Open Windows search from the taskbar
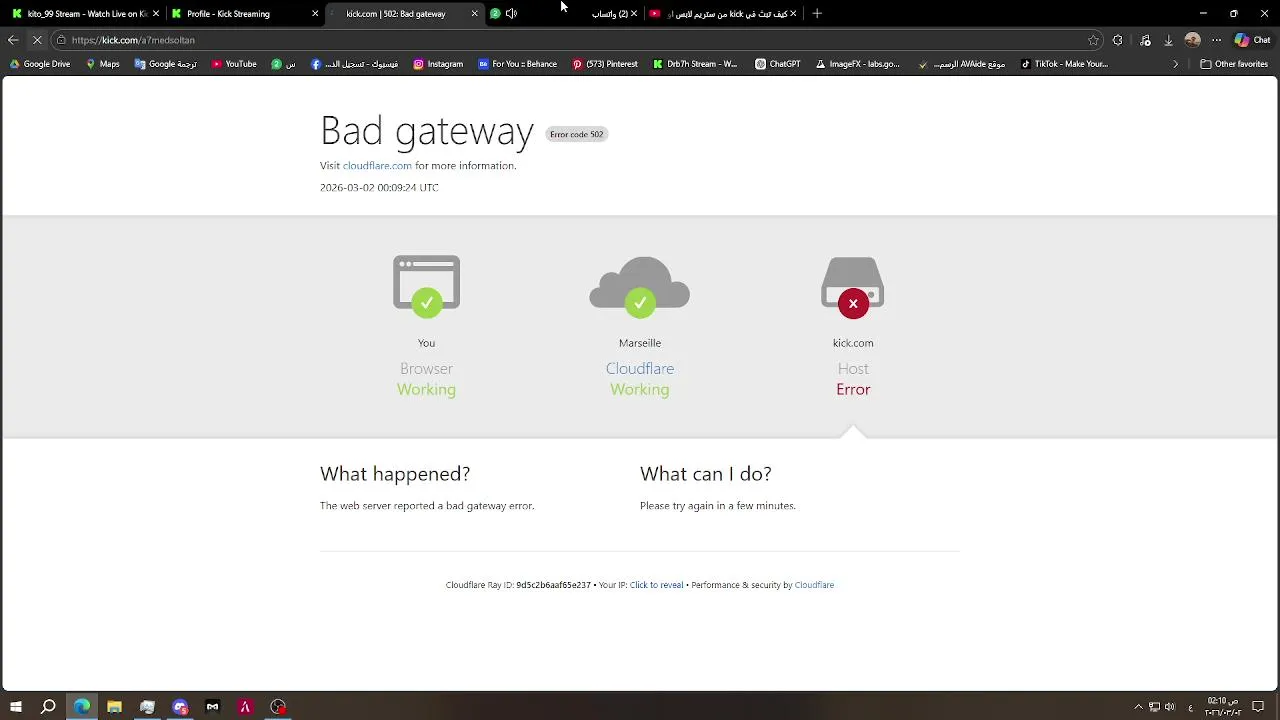This screenshot has width=1280, height=720. point(48,707)
